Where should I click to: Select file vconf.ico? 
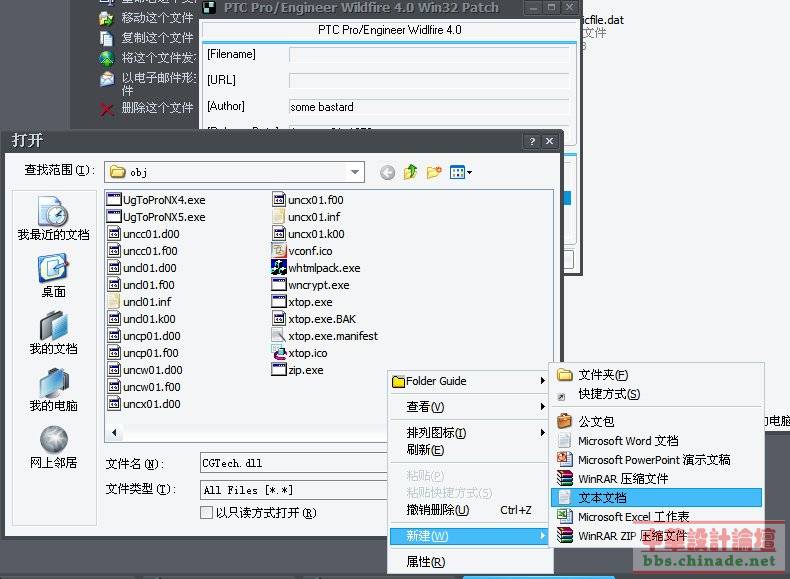(x=302, y=251)
